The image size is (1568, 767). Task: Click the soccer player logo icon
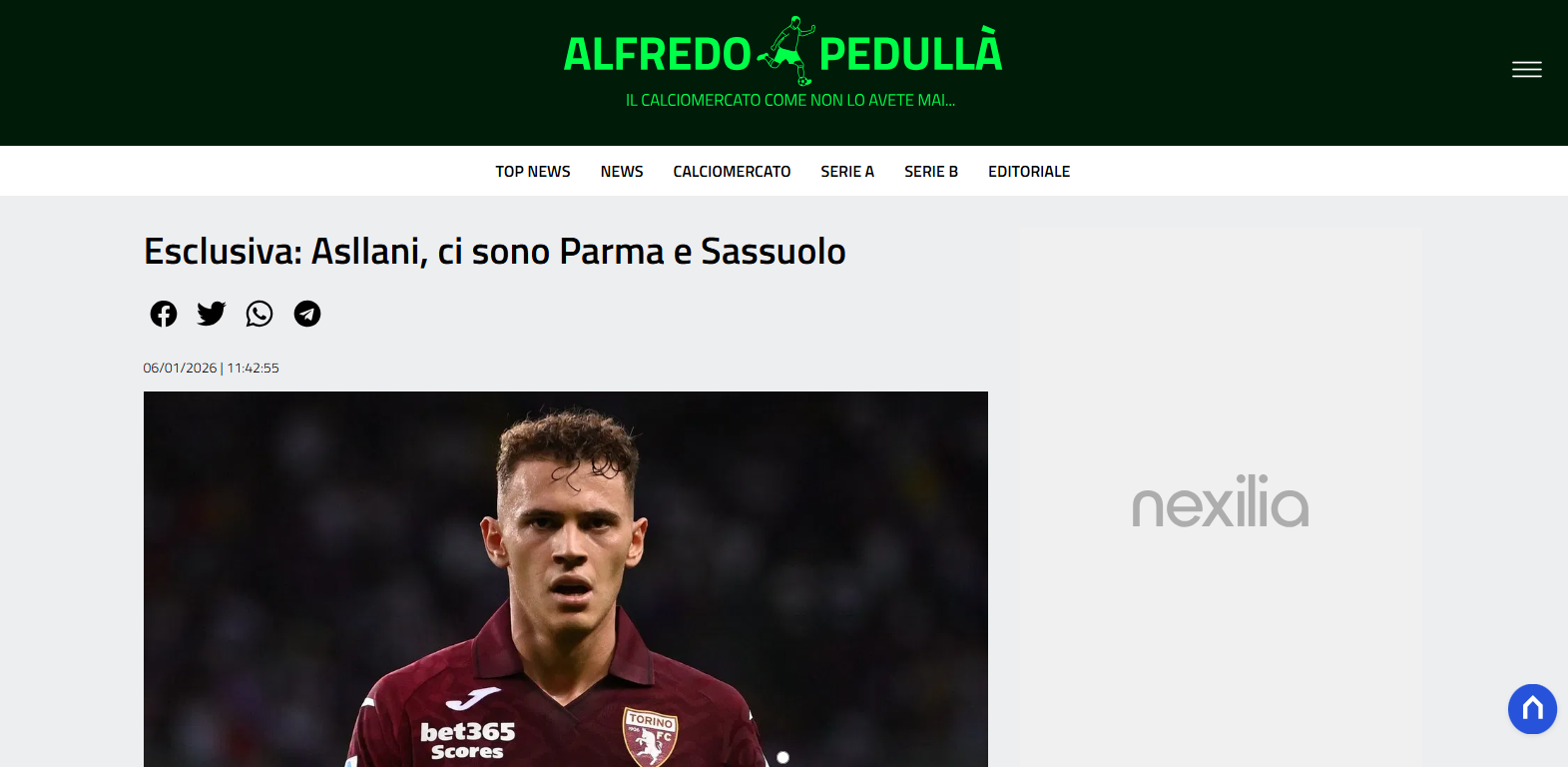pos(785,51)
